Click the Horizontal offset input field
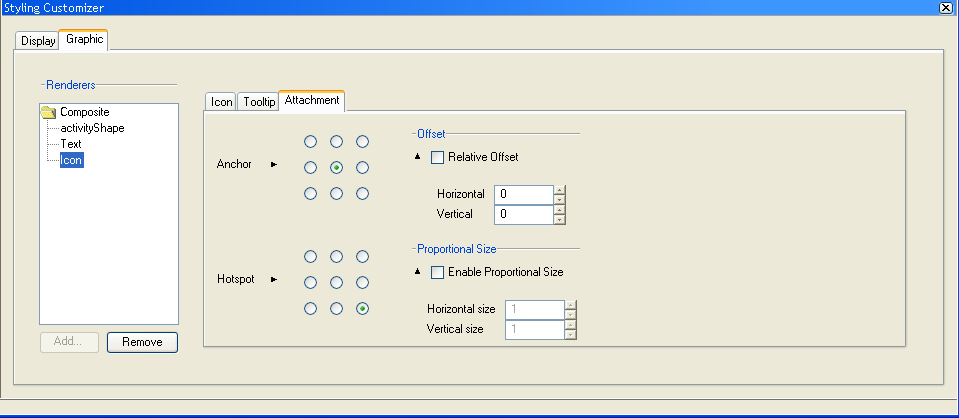This screenshot has height=418, width=959. (523, 194)
